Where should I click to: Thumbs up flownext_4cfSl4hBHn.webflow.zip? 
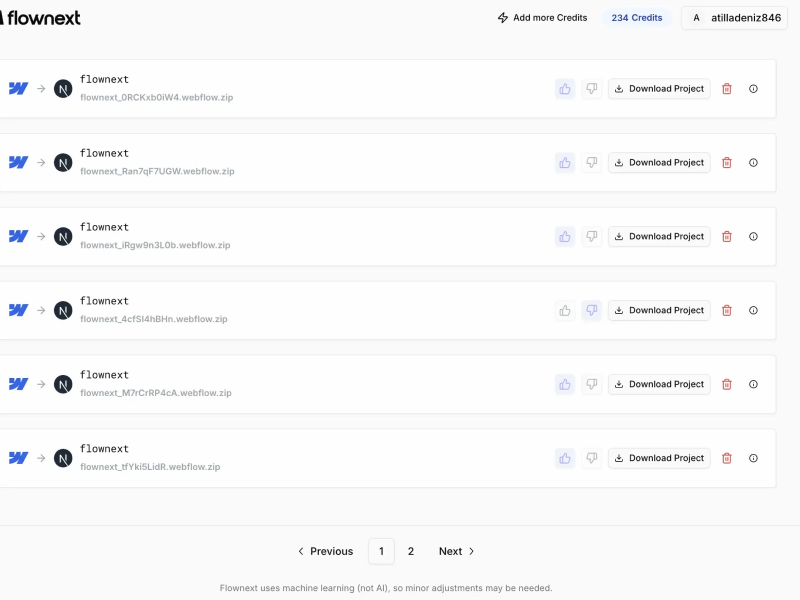(x=565, y=311)
